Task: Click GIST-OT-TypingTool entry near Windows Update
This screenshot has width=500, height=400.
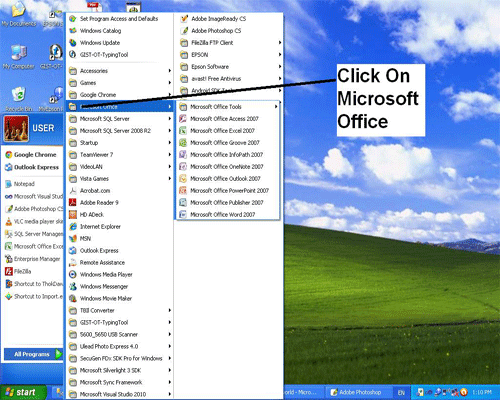Action: [x=119, y=55]
